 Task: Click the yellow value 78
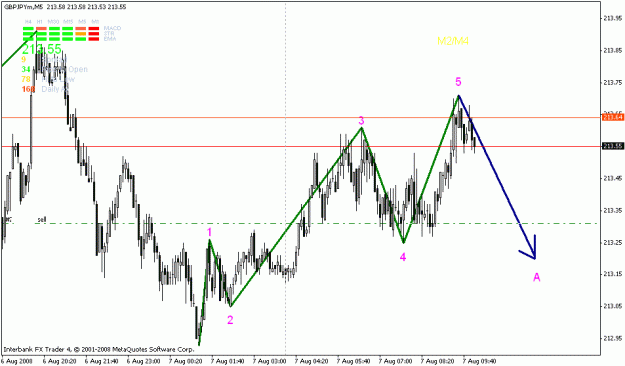pyautogui.click(x=26, y=79)
